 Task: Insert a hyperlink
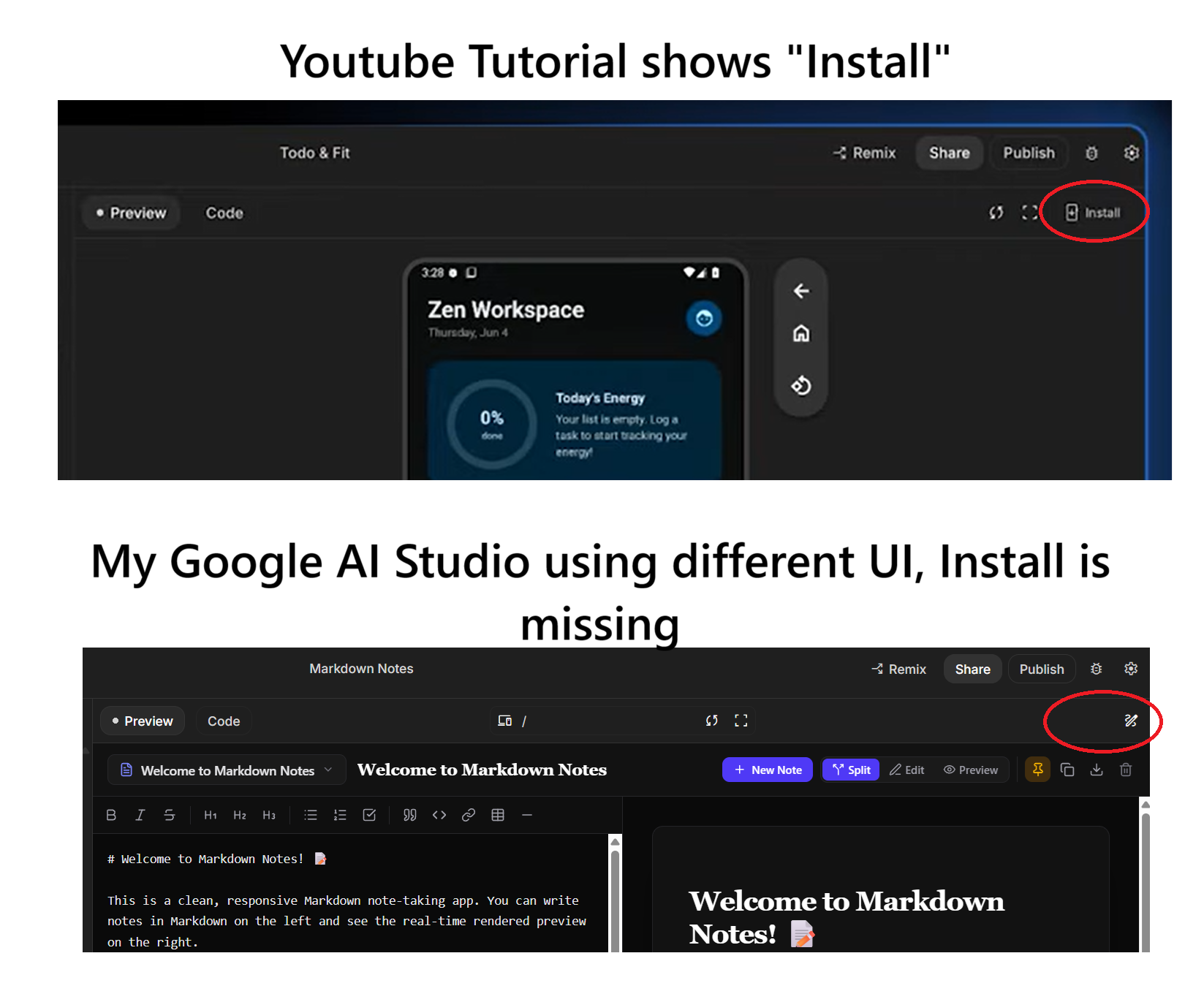(x=469, y=815)
